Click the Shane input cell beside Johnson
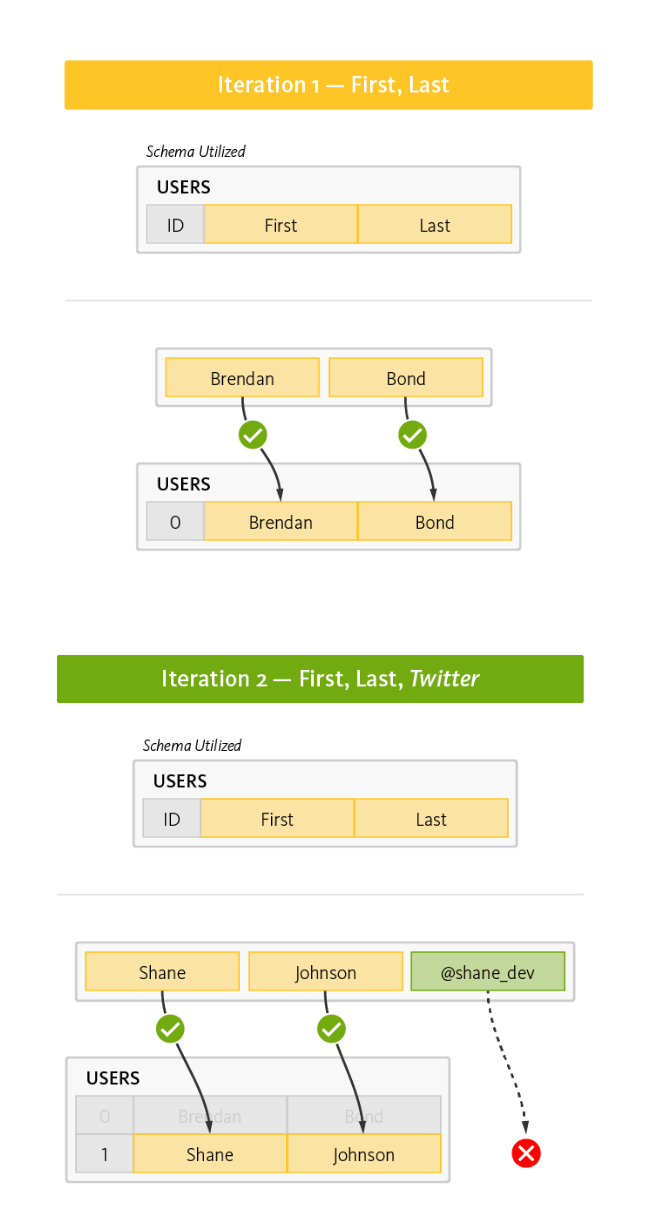Screen dimensions: 648x1230 tap(162, 971)
